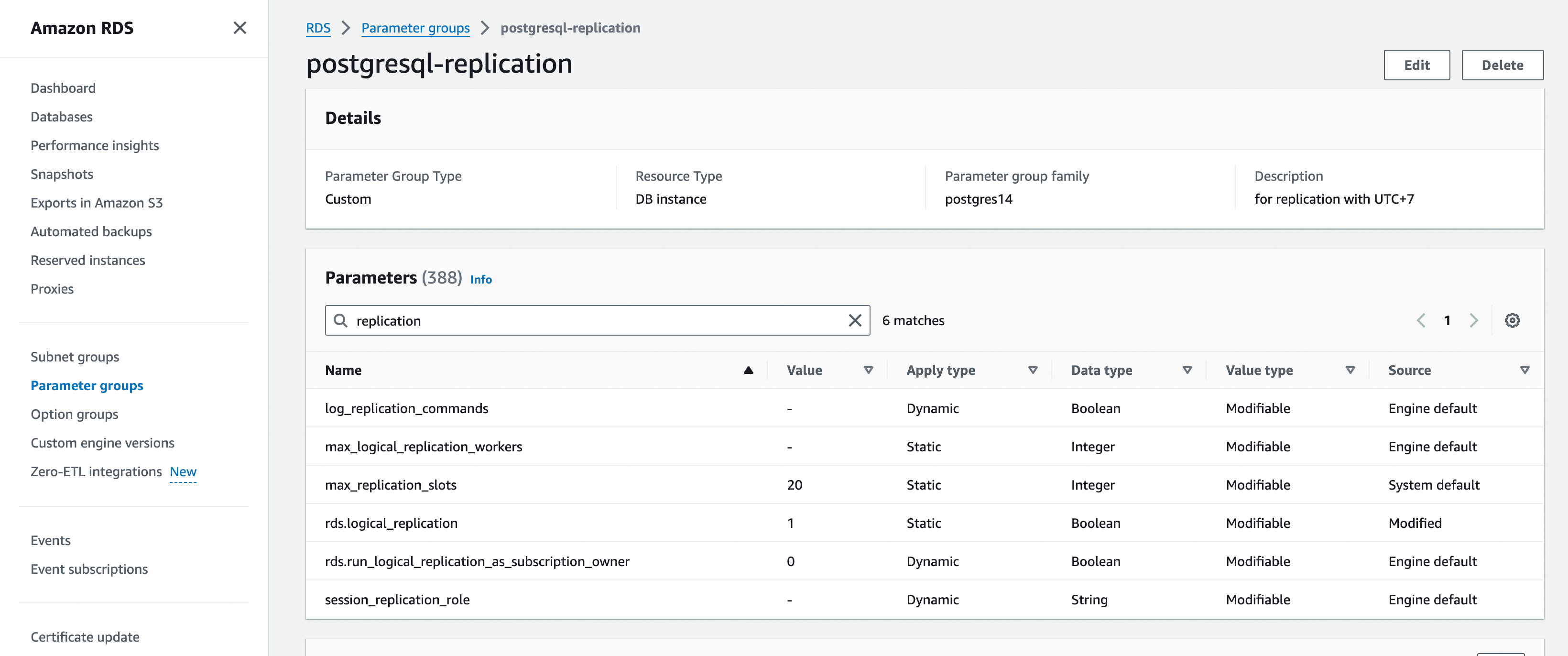This screenshot has width=1568, height=656.
Task: Open Event subscriptions
Action: (x=89, y=569)
